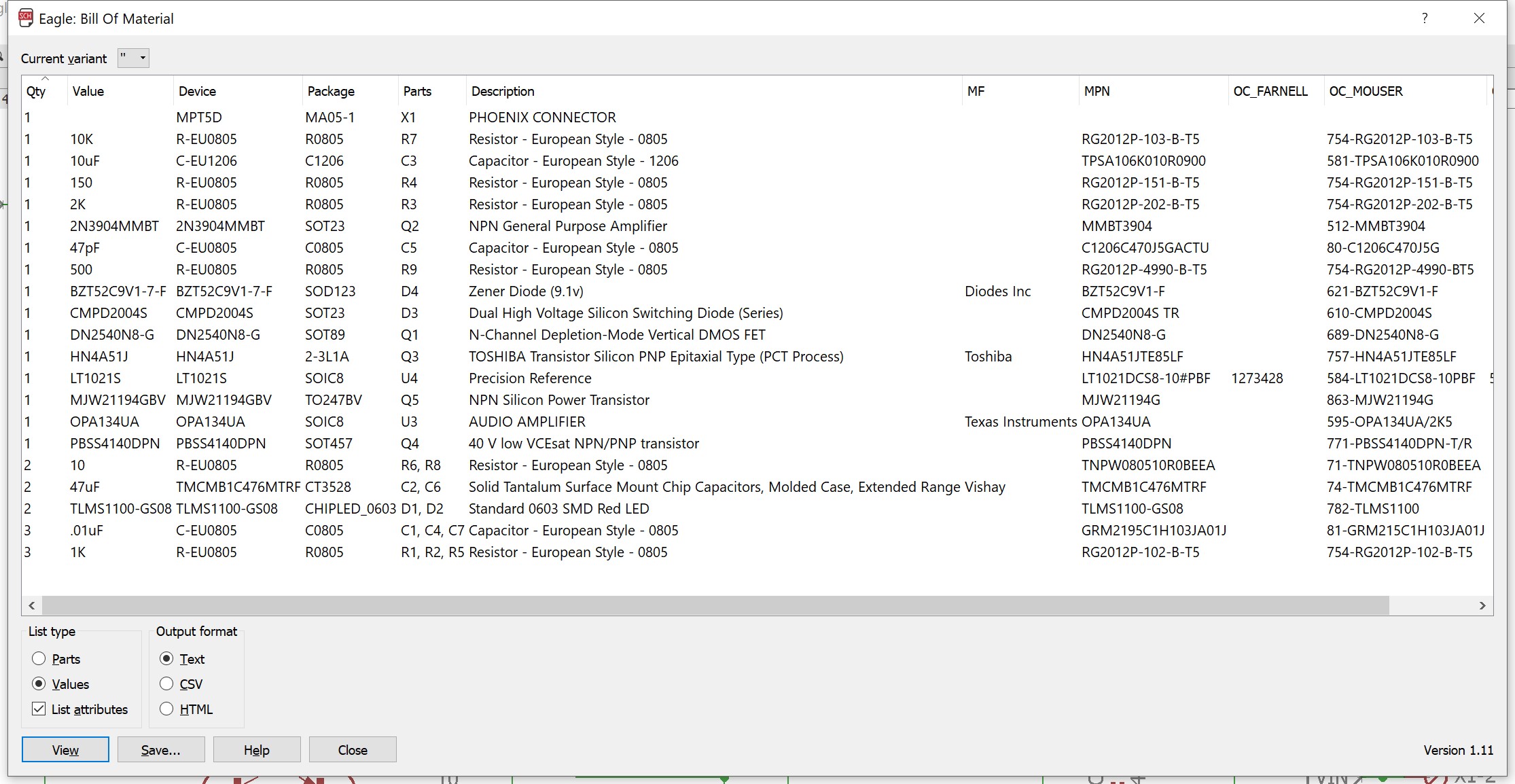Viewport: 1515px width, 784px height.
Task: Open the Current variant dropdown
Action: point(133,58)
